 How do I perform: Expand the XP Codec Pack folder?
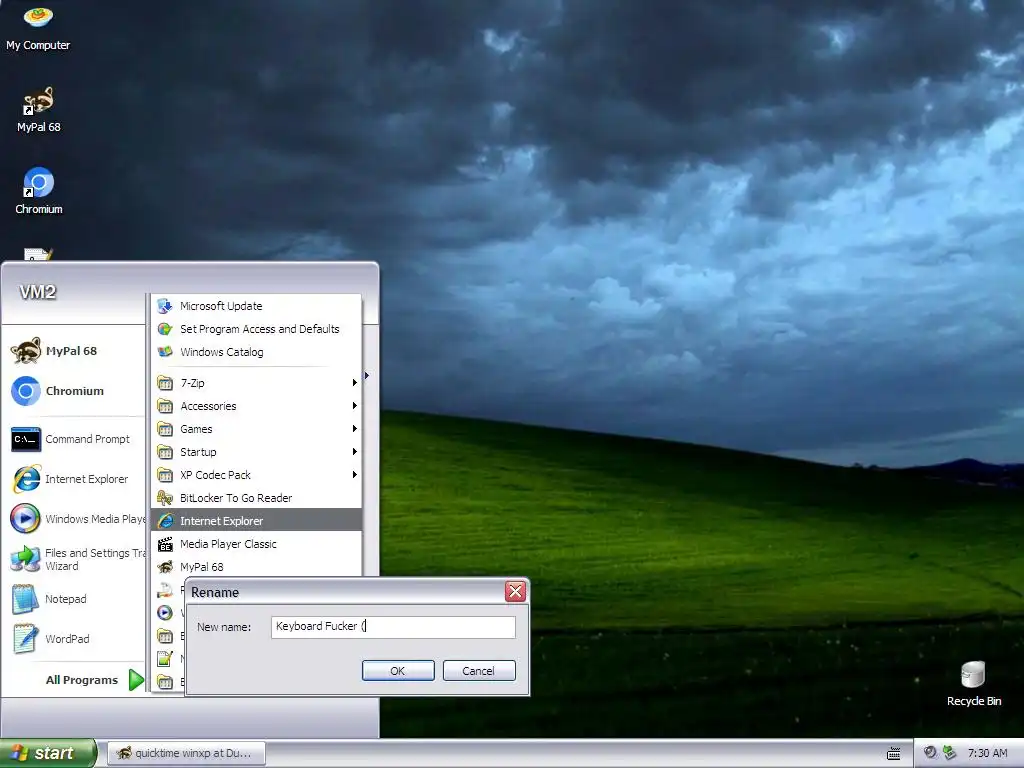point(256,474)
